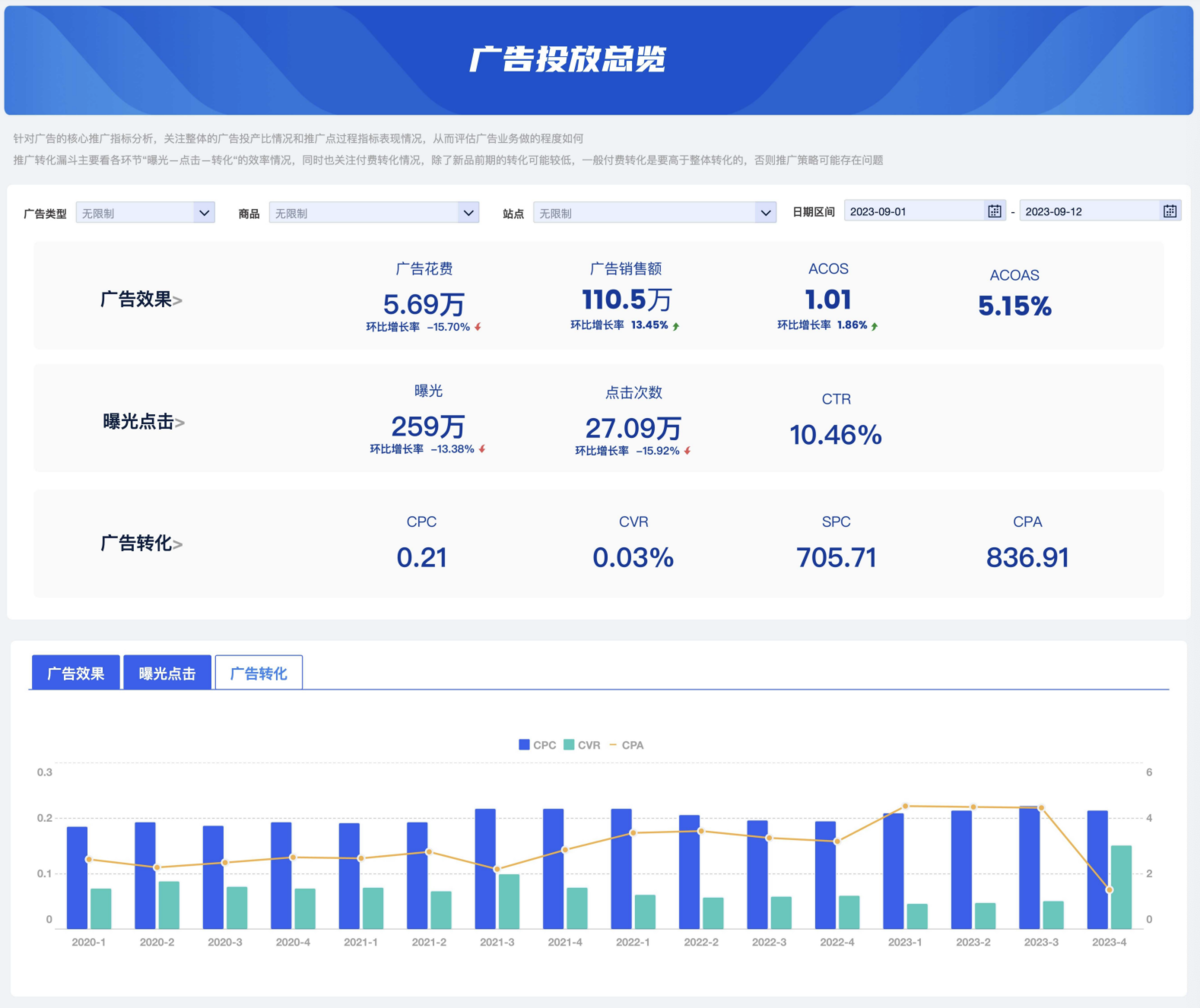The image size is (1200, 1008).
Task: Click the chevron arrow beside 广告转化 heading
Action: [178, 545]
